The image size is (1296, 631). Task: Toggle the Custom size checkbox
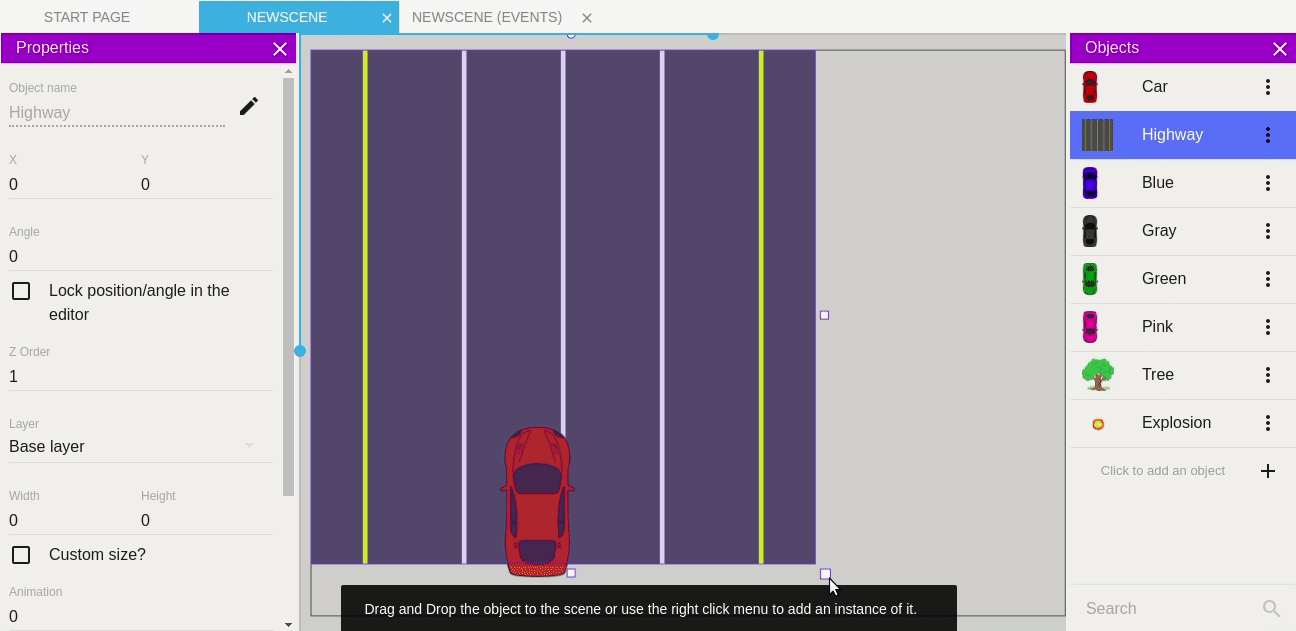(21, 555)
